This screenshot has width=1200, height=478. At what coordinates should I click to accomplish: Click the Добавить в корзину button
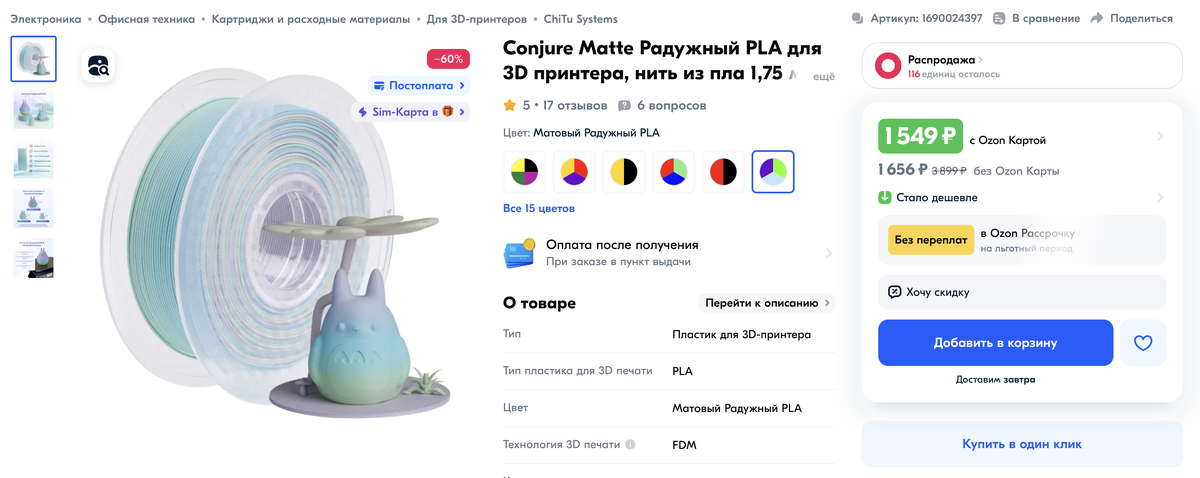(995, 343)
